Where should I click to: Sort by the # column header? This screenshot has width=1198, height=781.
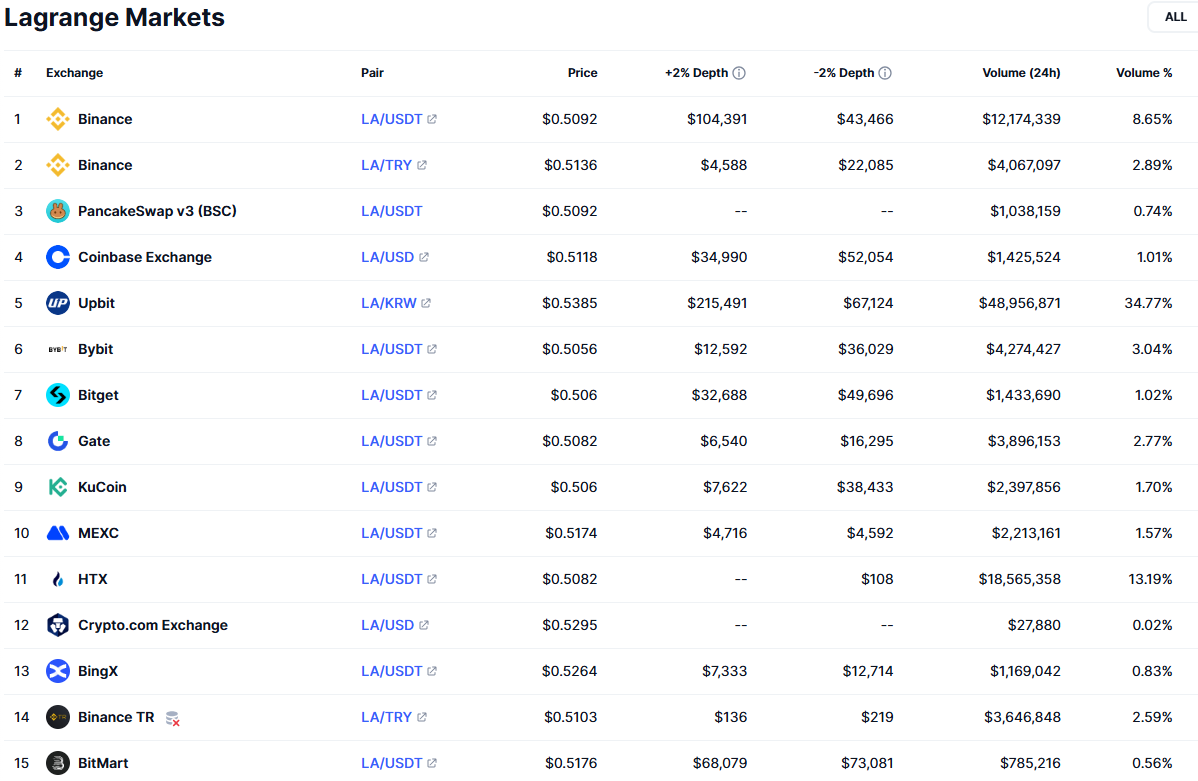[18, 73]
